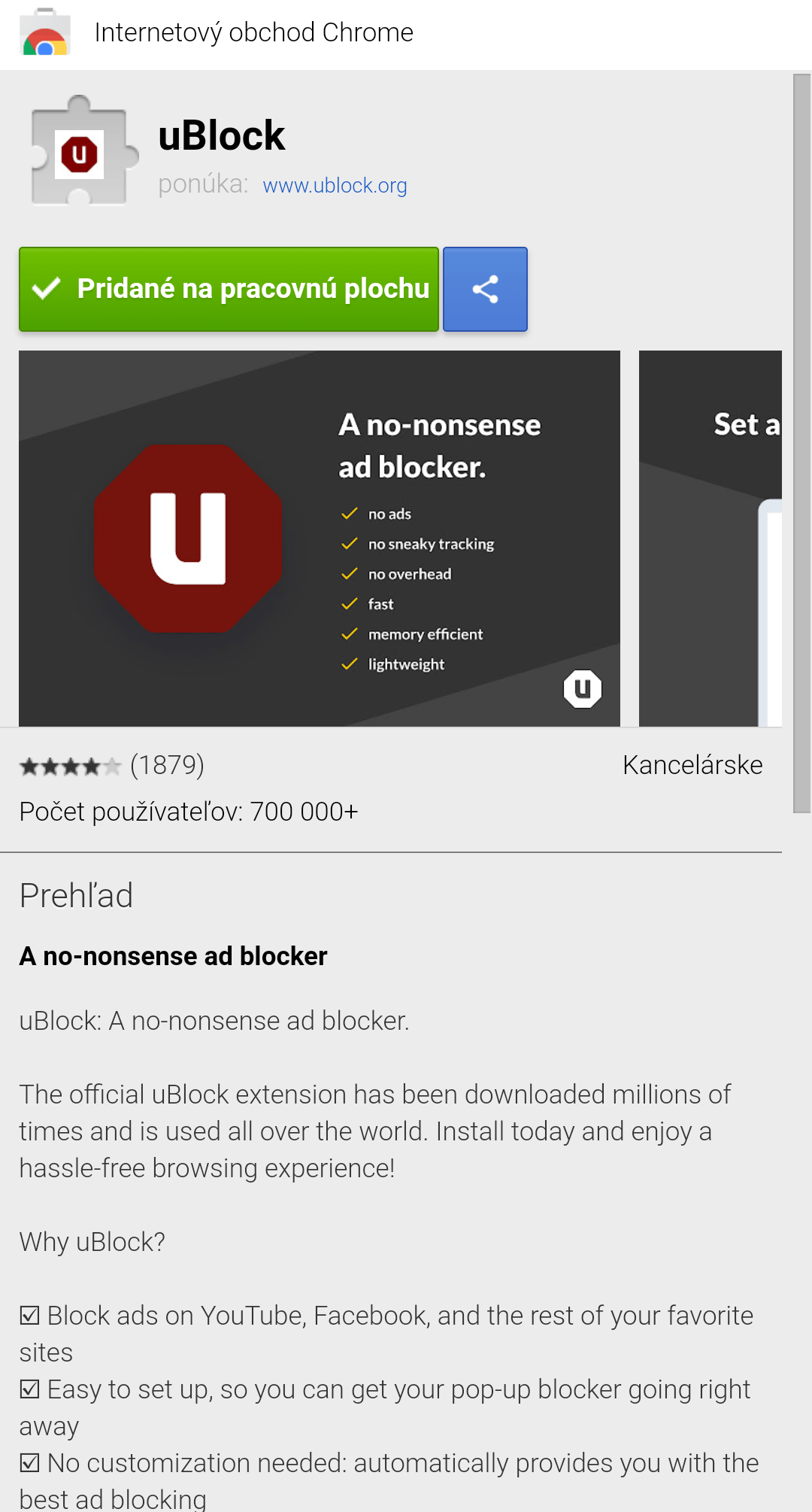Click the star rating icons
This screenshot has width=812, height=1512.
point(69,767)
